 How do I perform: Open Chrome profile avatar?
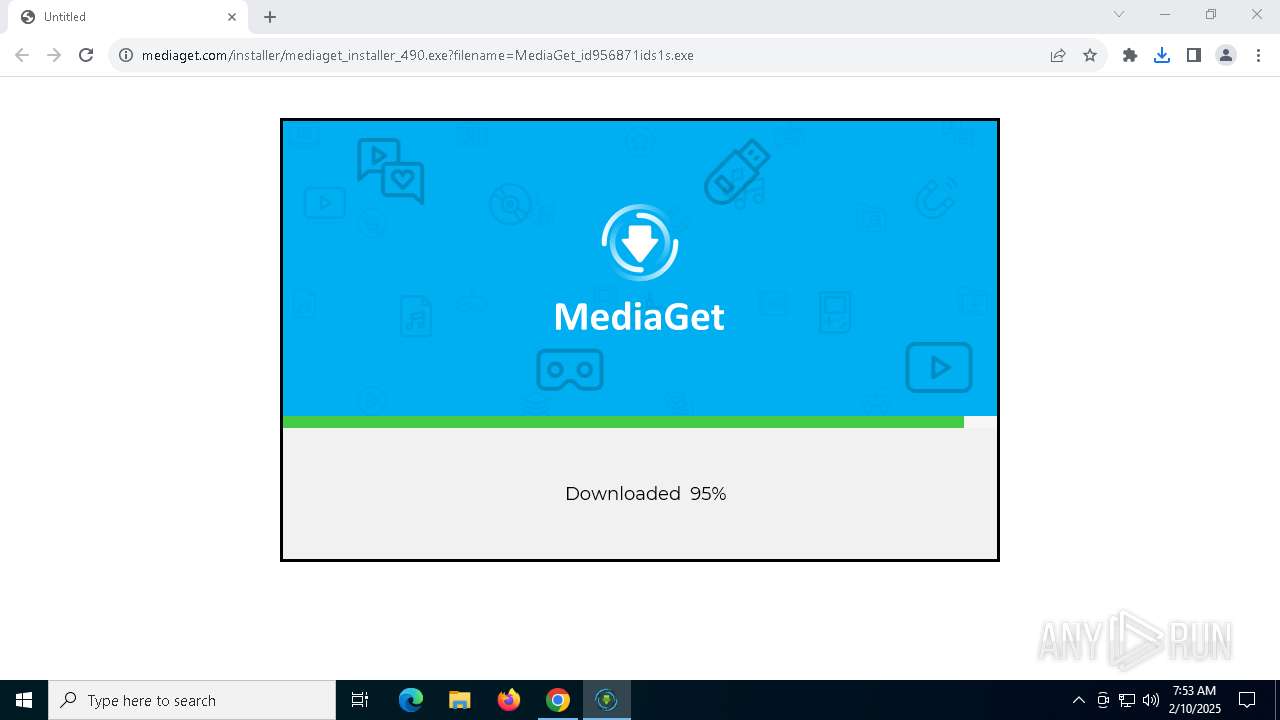pyautogui.click(x=1226, y=55)
